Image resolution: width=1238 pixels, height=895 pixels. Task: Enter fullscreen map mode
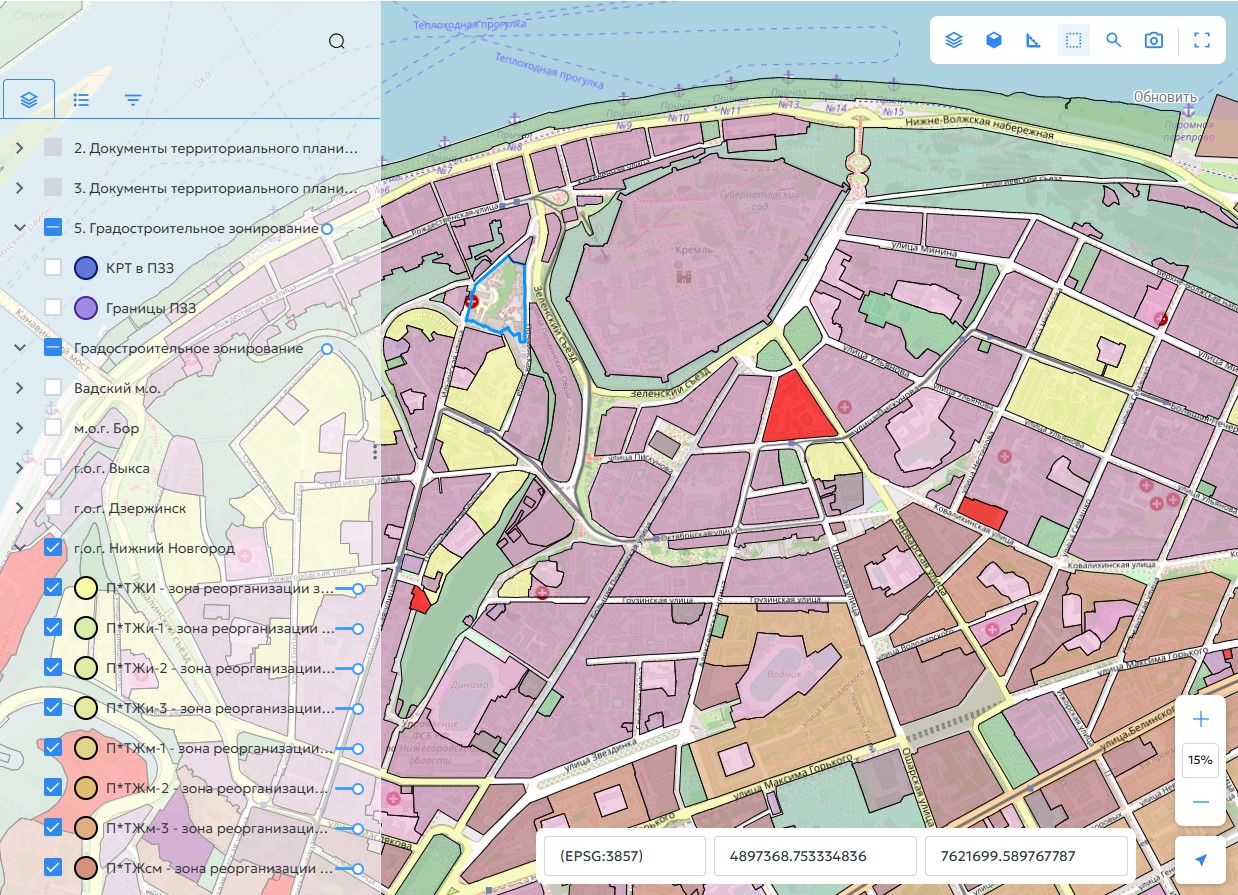[x=1202, y=40]
